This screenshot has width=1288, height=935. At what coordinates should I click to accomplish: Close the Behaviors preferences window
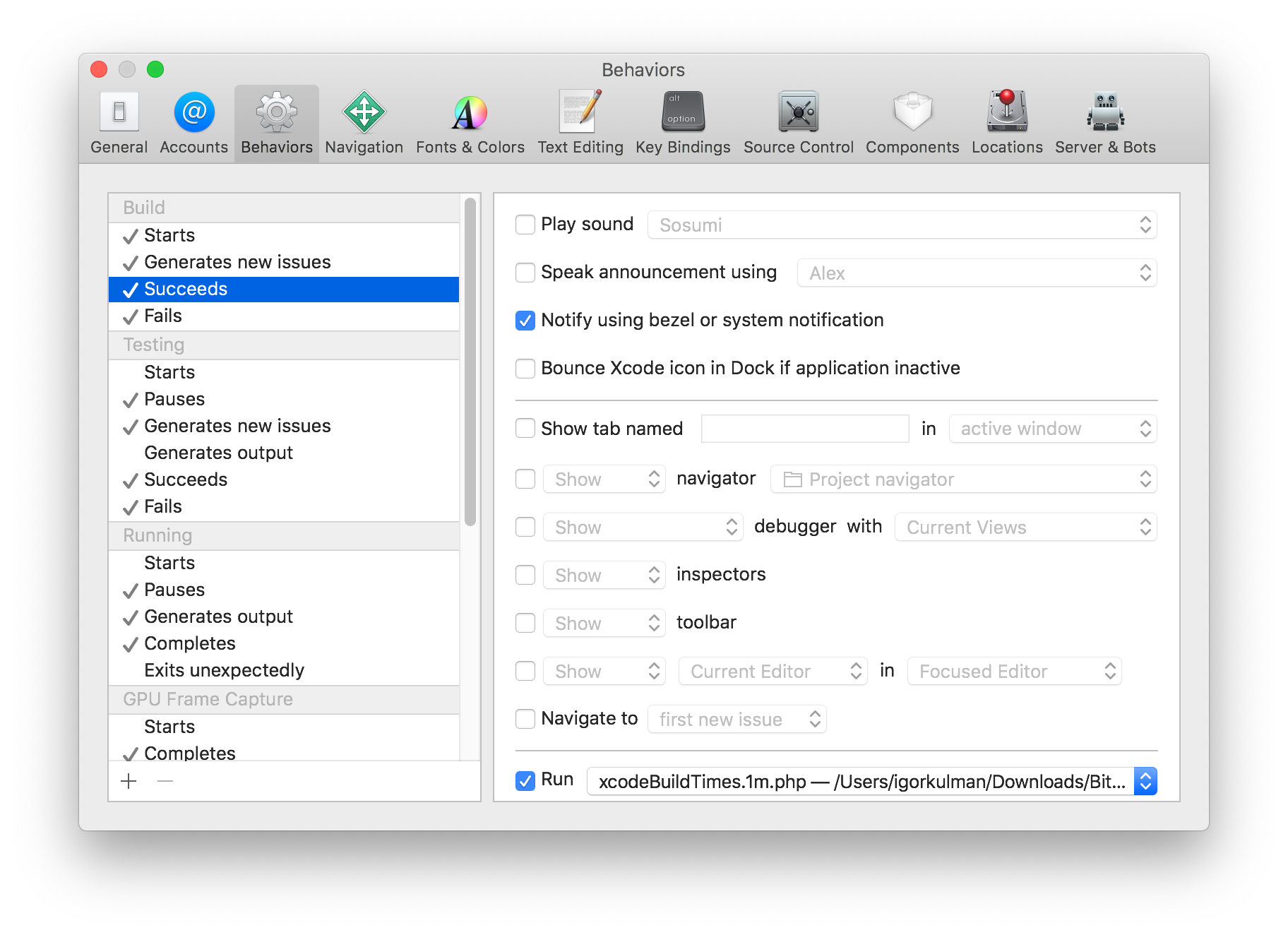click(99, 69)
